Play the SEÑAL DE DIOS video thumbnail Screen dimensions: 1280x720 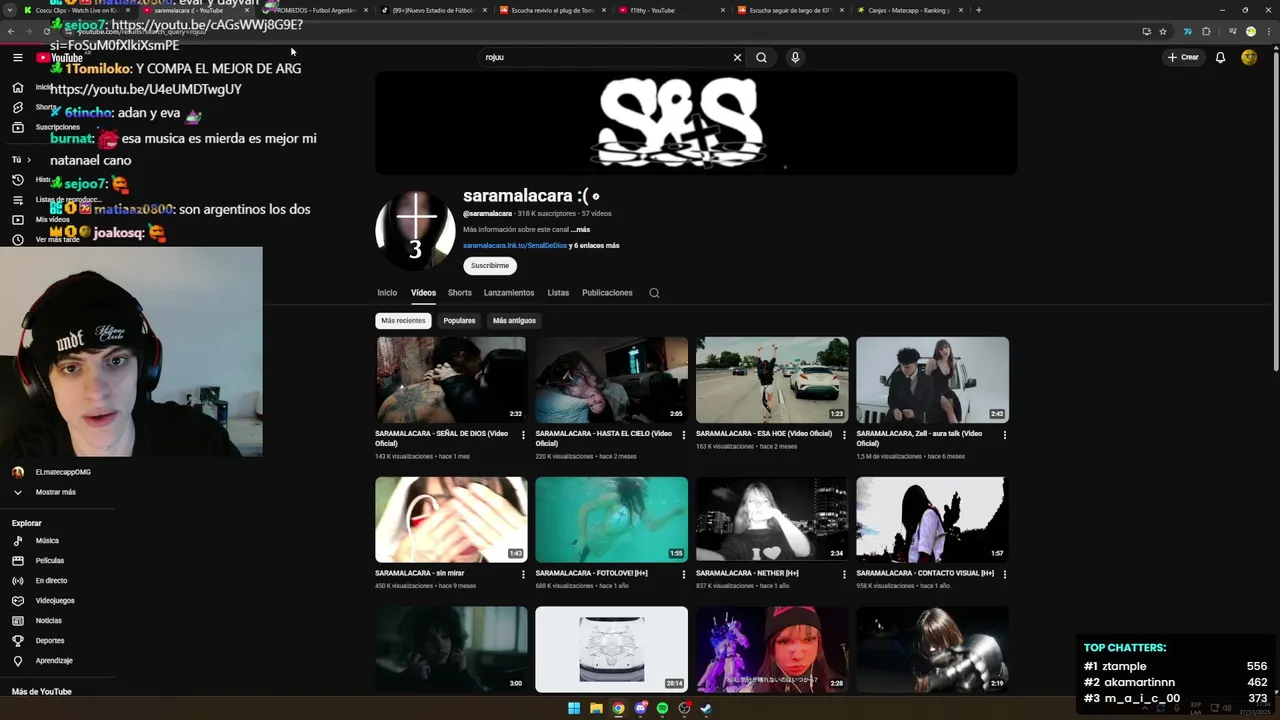[451, 380]
